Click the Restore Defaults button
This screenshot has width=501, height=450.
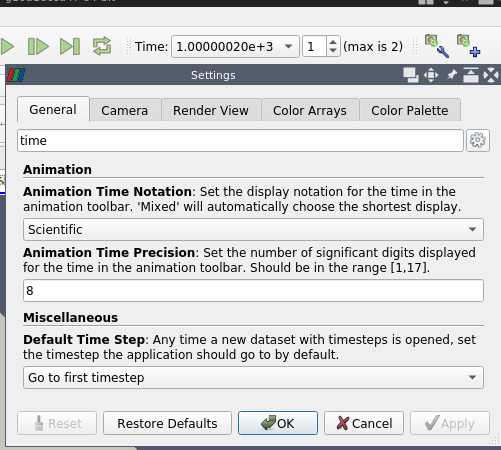[x=167, y=423]
